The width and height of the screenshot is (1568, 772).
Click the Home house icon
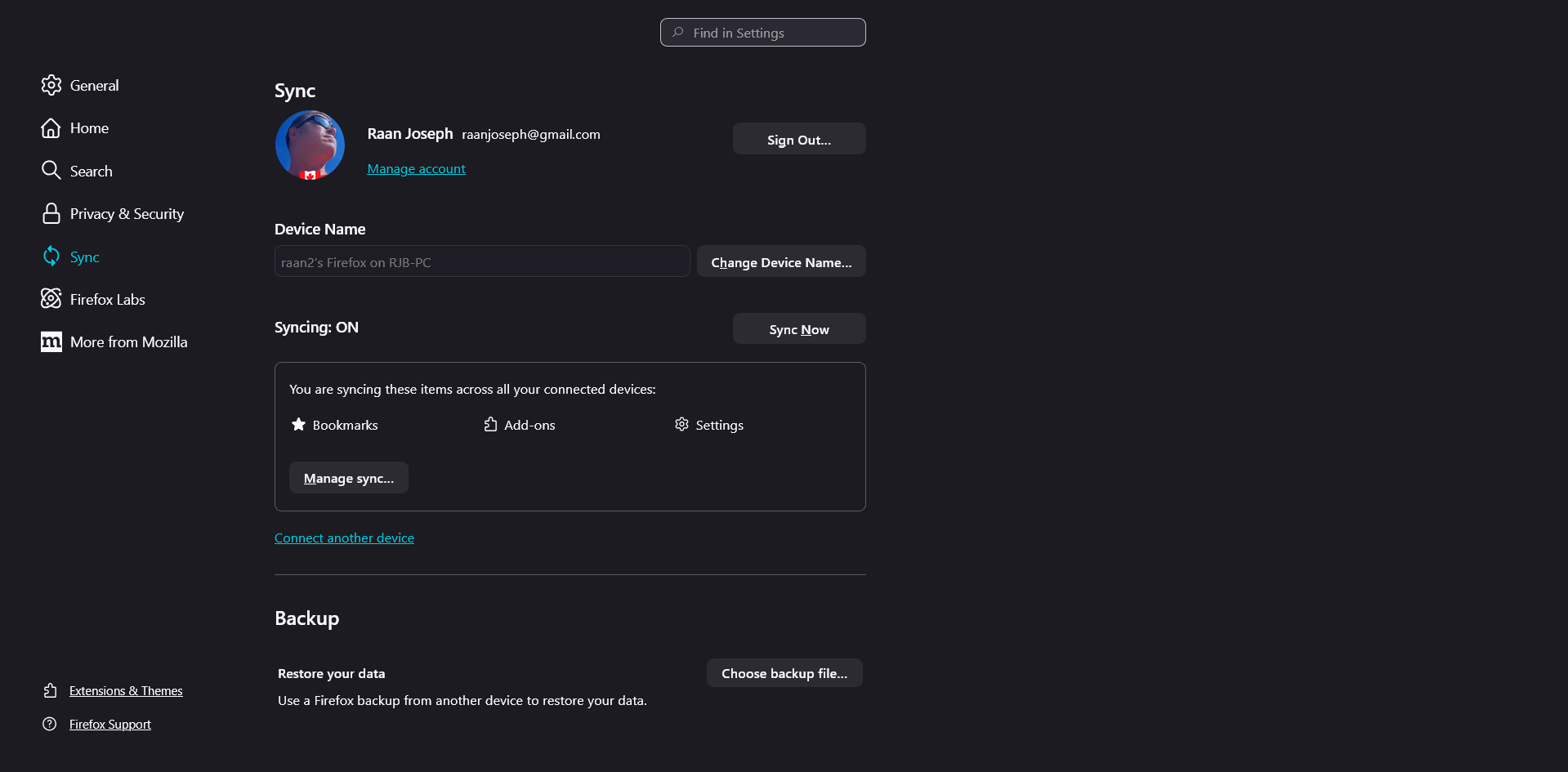pyautogui.click(x=51, y=128)
